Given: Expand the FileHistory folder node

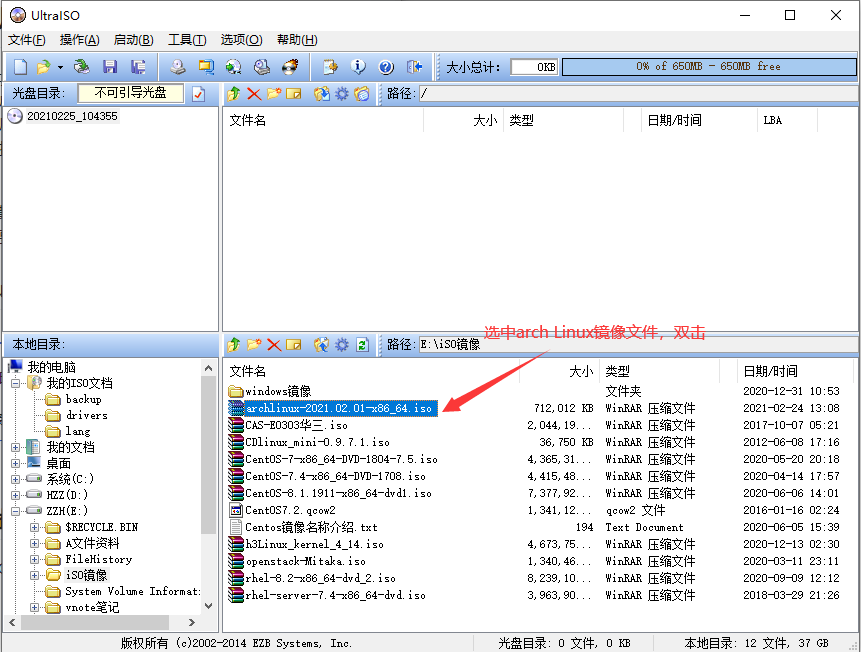Looking at the screenshot, I should (x=34, y=559).
